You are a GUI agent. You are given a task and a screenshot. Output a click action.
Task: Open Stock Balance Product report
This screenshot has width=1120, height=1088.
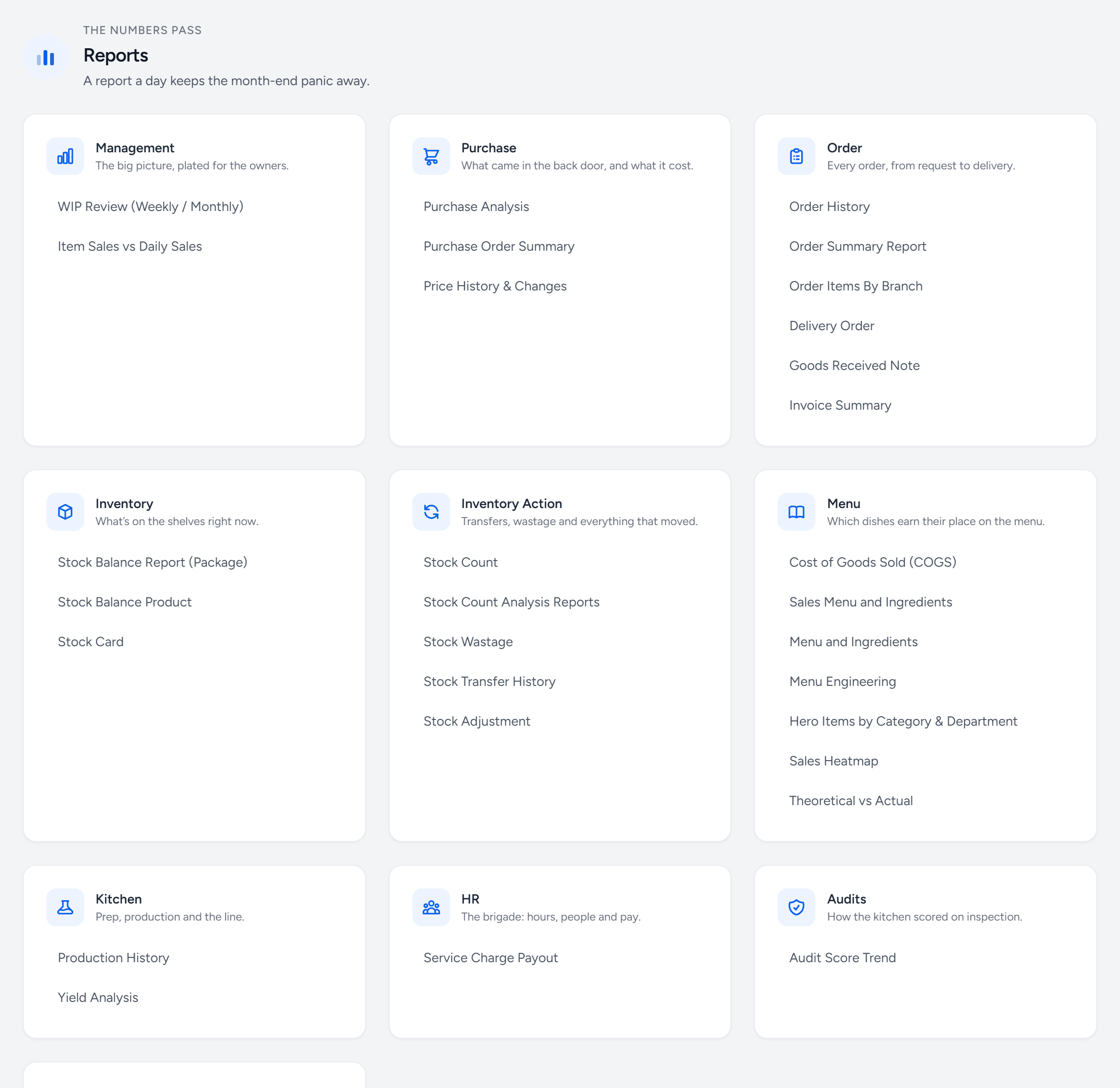pyautogui.click(x=124, y=602)
